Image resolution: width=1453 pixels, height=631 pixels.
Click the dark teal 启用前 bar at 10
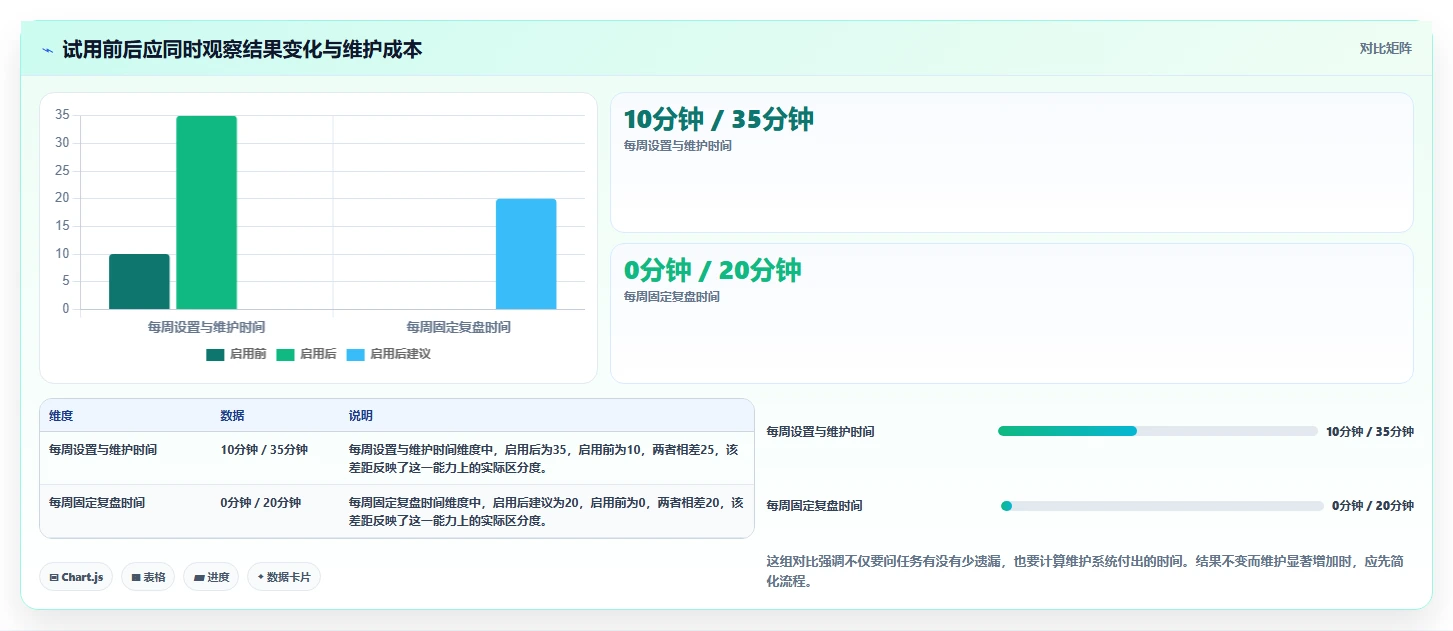click(x=139, y=282)
